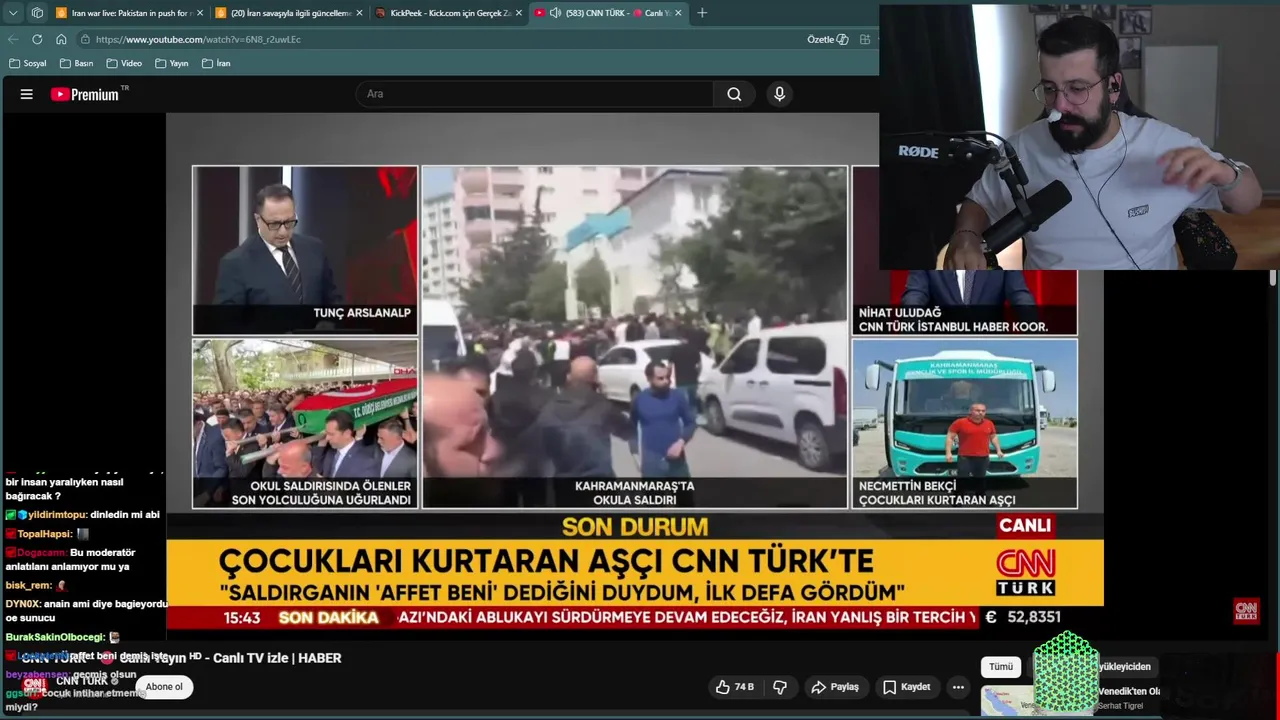
Task: Go back with browser back arrow
Action: (13, 39)
